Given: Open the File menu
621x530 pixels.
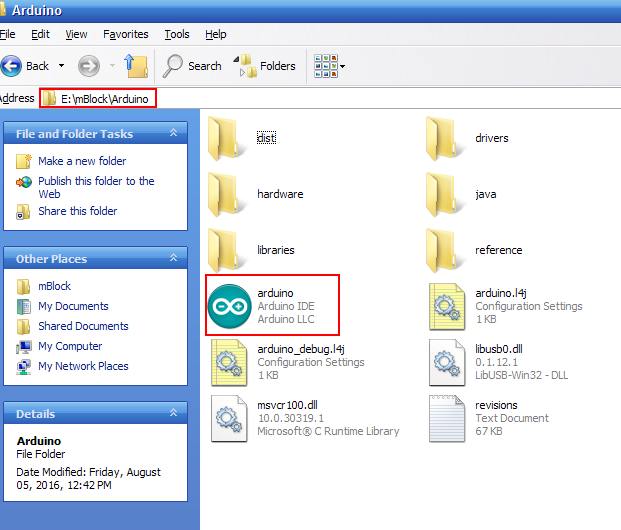Looking at the screenshot, I should coord(8,34).
